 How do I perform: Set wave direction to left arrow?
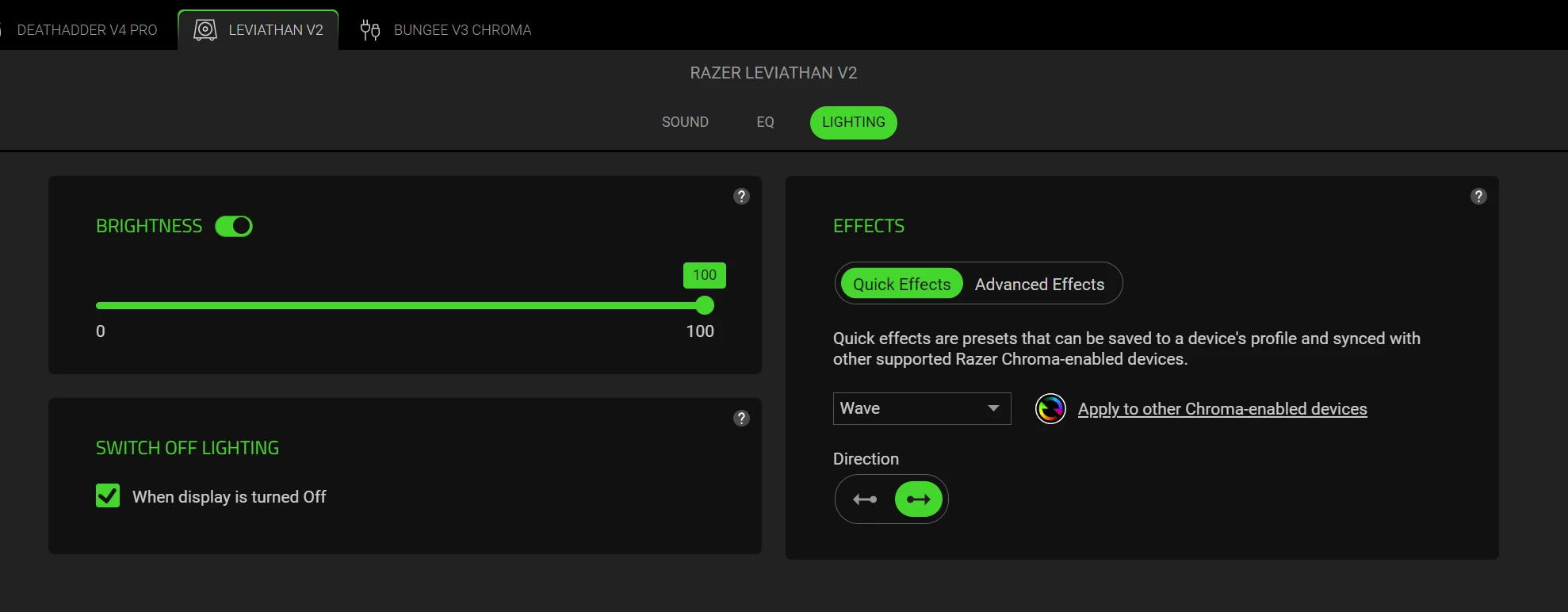pos(865,499)
